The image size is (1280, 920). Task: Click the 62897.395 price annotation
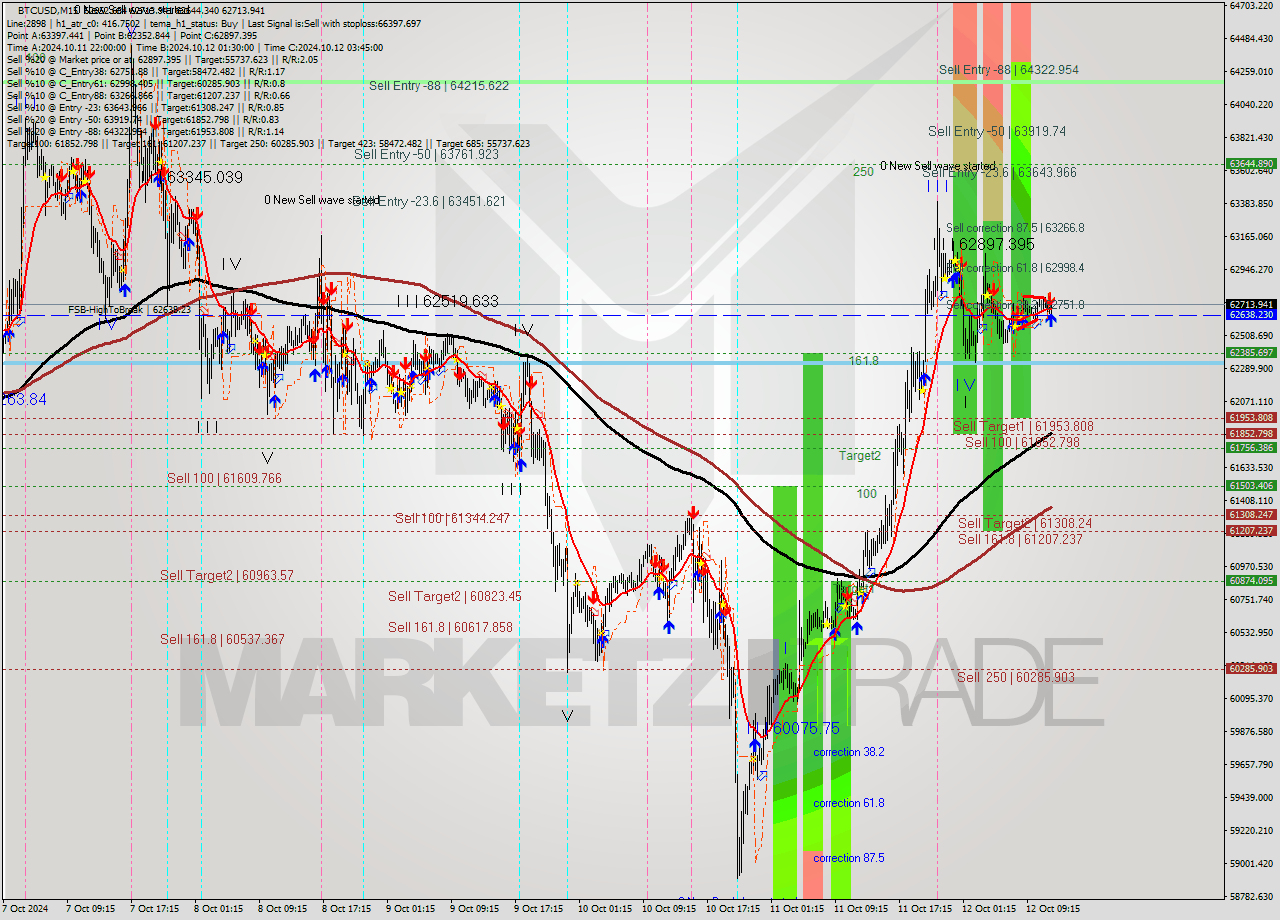(x=996, y=244)
